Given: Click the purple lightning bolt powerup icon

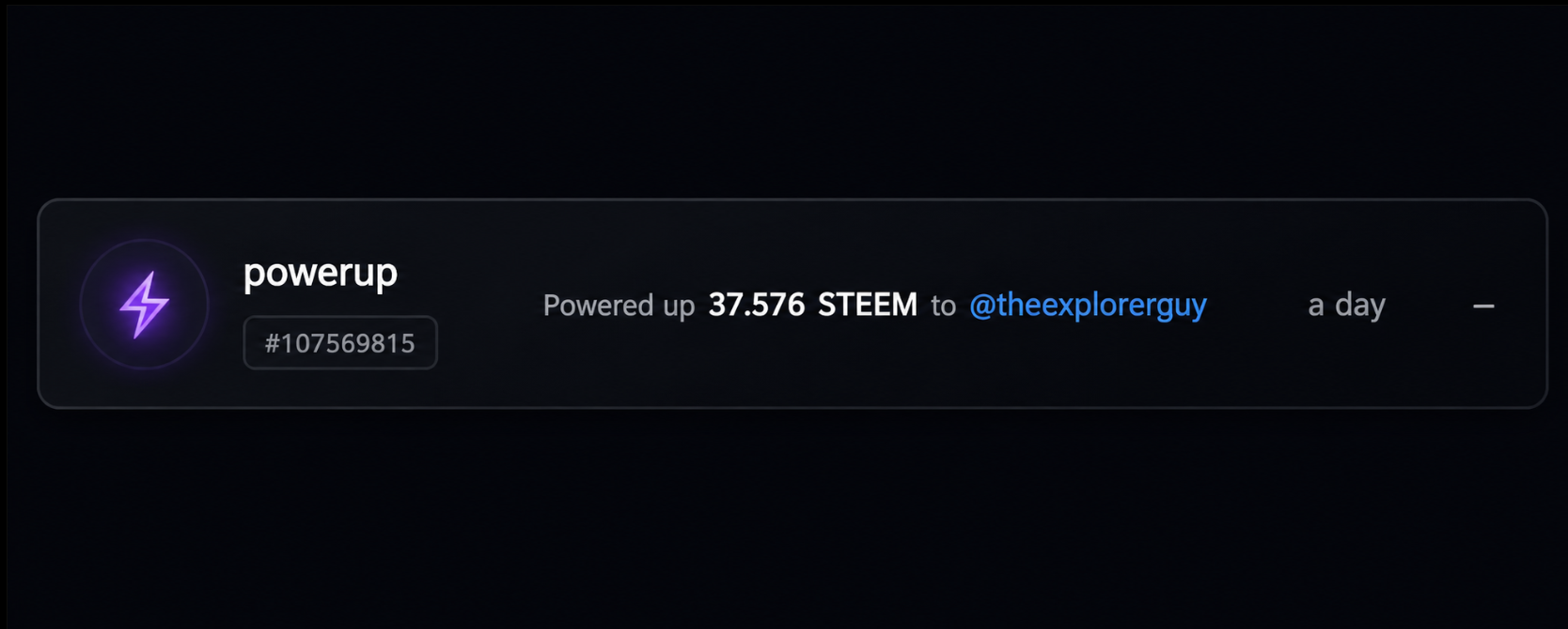Looking at the screenshot, I should [144, 305].
